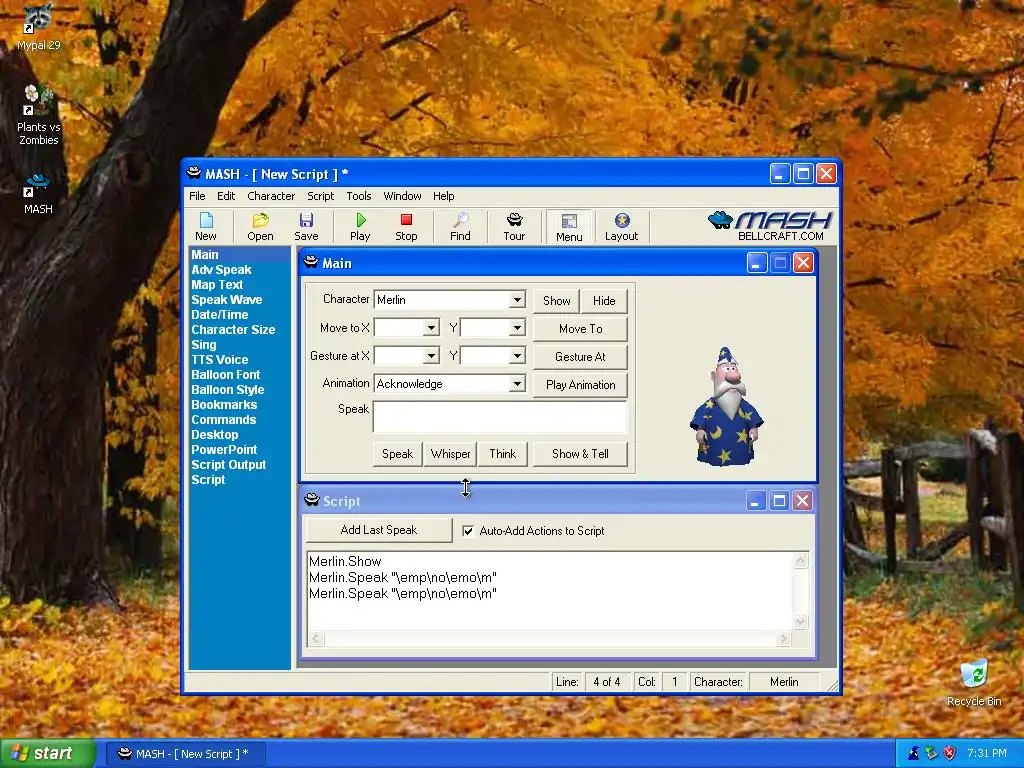The width and height of the screenshot is (1024, 768).
Task: Launch the Tour from toolbar
Action: click(x=514, y=227)
